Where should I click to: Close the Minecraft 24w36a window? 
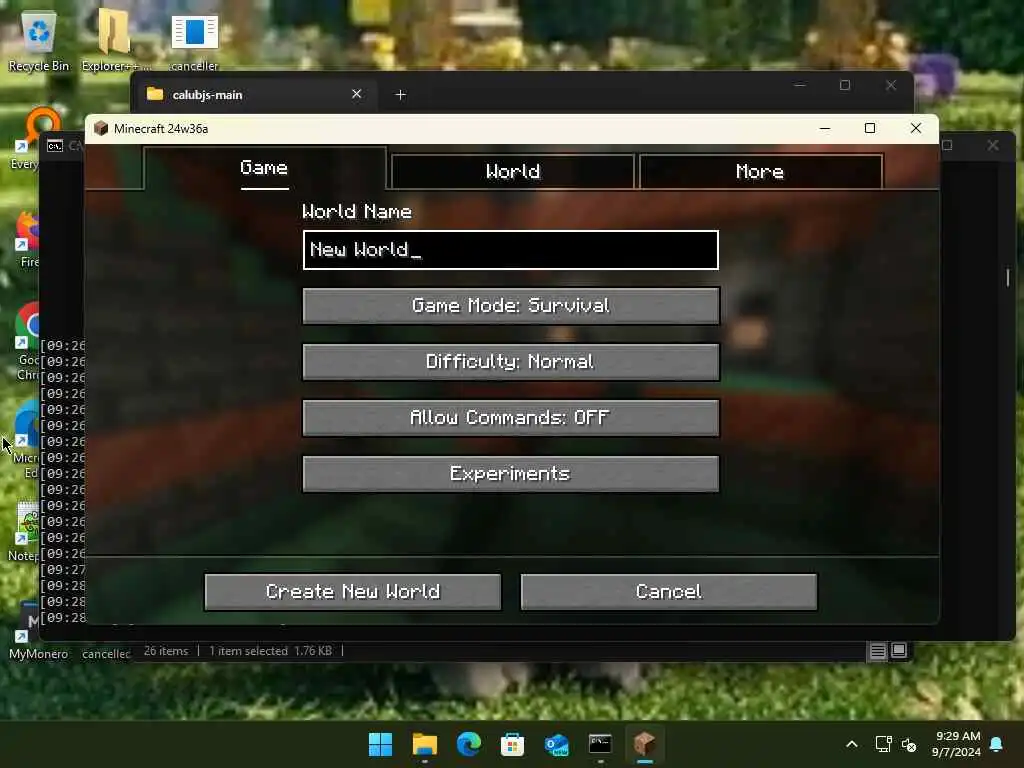click(916, 129)
